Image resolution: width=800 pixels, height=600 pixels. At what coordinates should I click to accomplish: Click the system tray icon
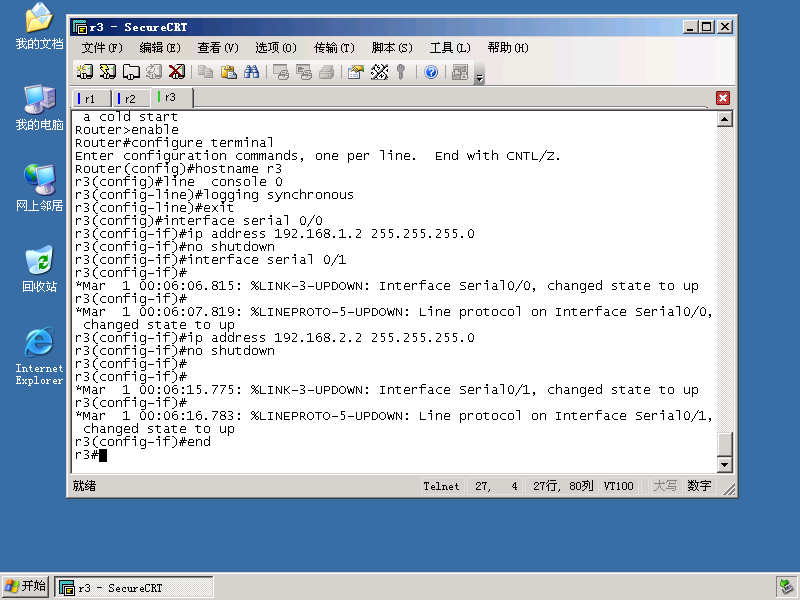click(x=786, y=587)
